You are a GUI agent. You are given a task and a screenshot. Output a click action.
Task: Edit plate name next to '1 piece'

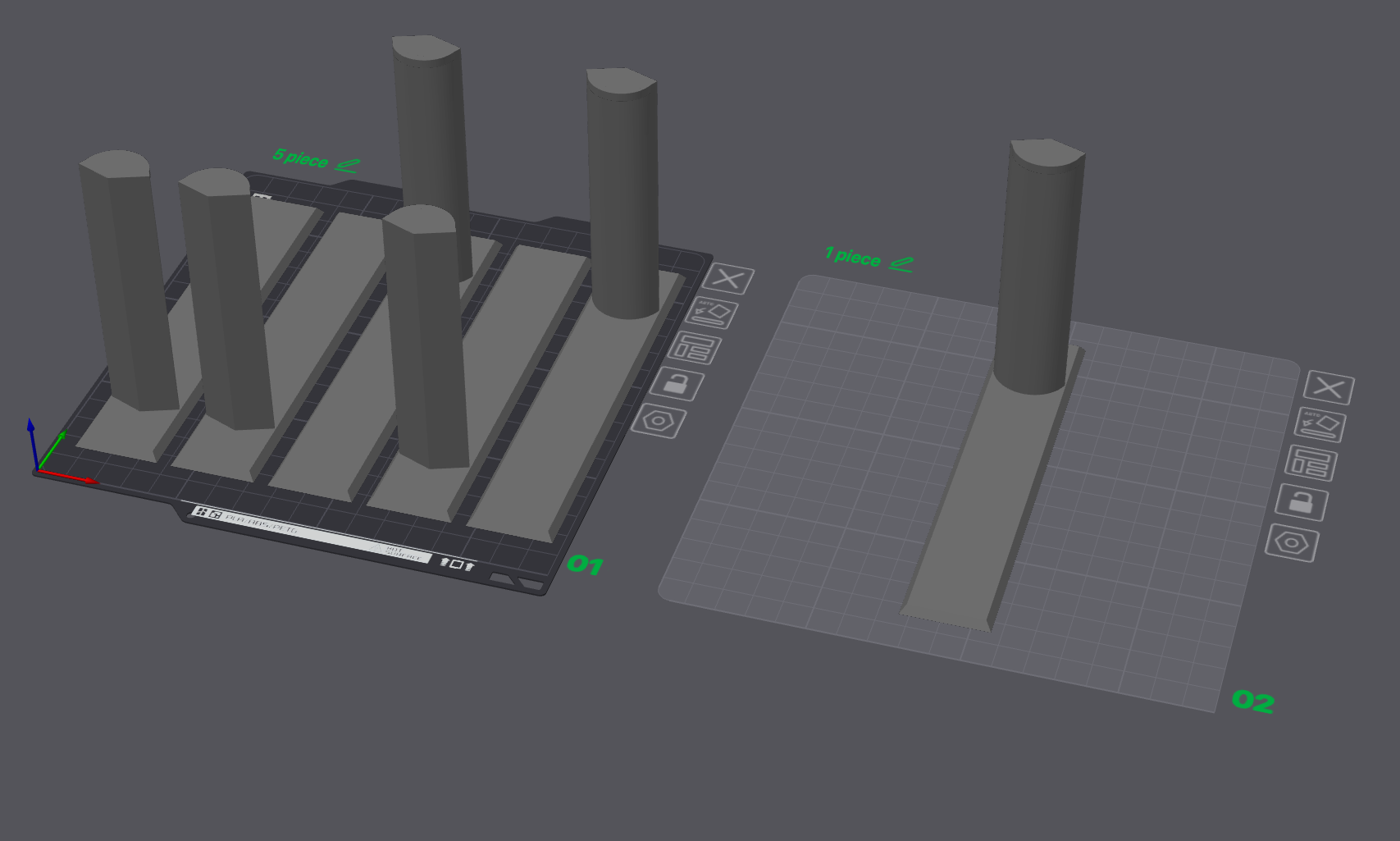point(901,264)
